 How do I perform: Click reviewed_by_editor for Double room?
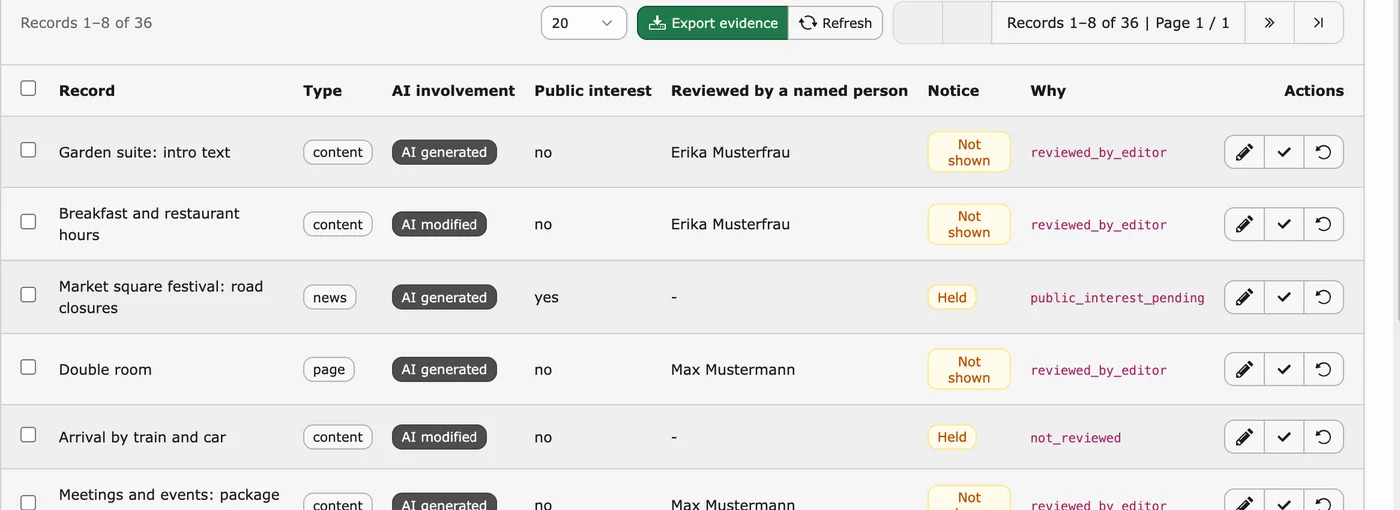[x=1099, y=370]
